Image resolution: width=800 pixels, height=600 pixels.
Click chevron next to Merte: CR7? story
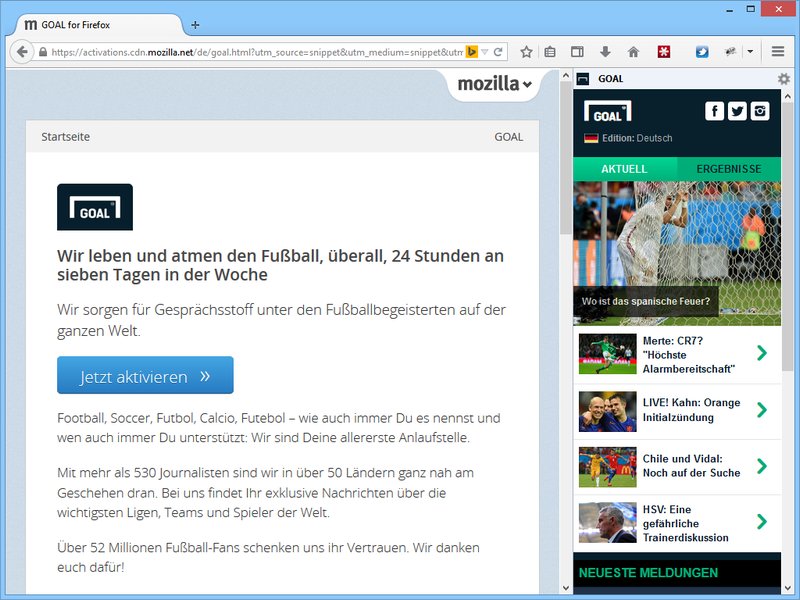(x=762, y=353)
